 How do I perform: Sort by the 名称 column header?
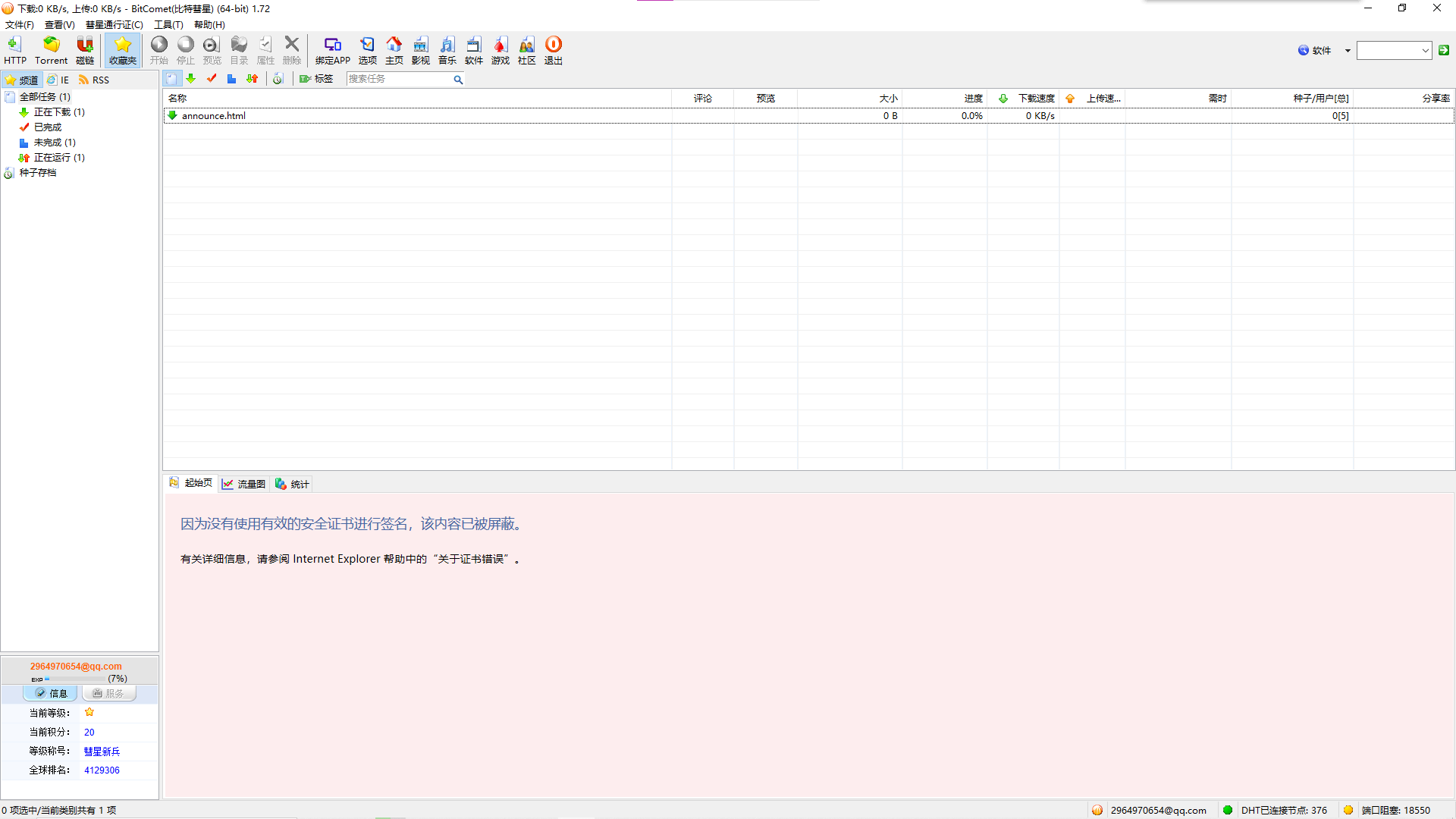coord(417,99)
